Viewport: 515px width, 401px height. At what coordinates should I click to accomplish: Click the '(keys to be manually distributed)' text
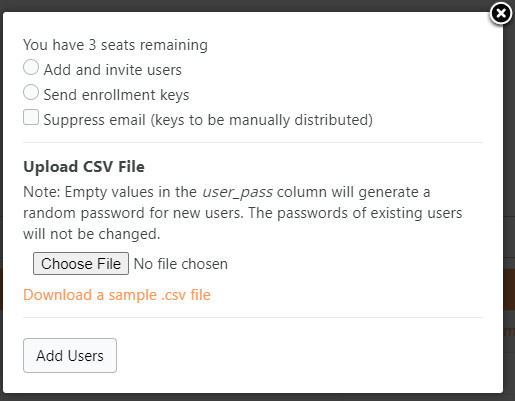[x=261, y=120]
